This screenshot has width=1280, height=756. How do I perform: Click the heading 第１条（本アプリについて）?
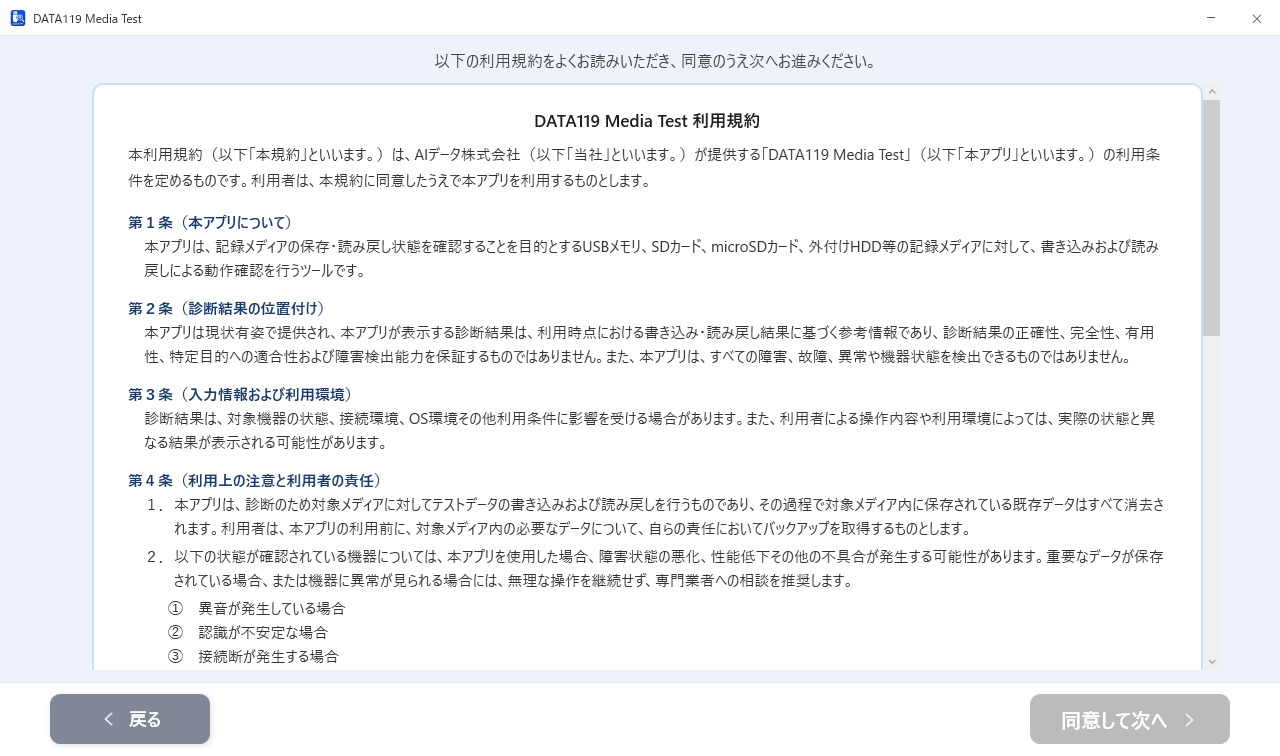point(210,222)
